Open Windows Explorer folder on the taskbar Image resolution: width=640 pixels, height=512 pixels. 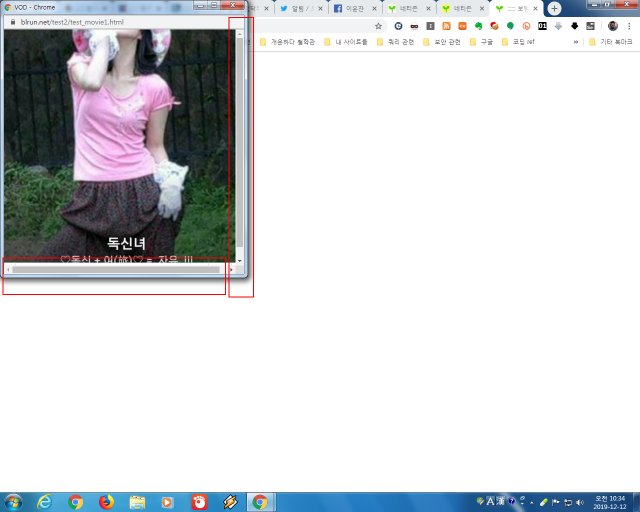click(138, 502)
